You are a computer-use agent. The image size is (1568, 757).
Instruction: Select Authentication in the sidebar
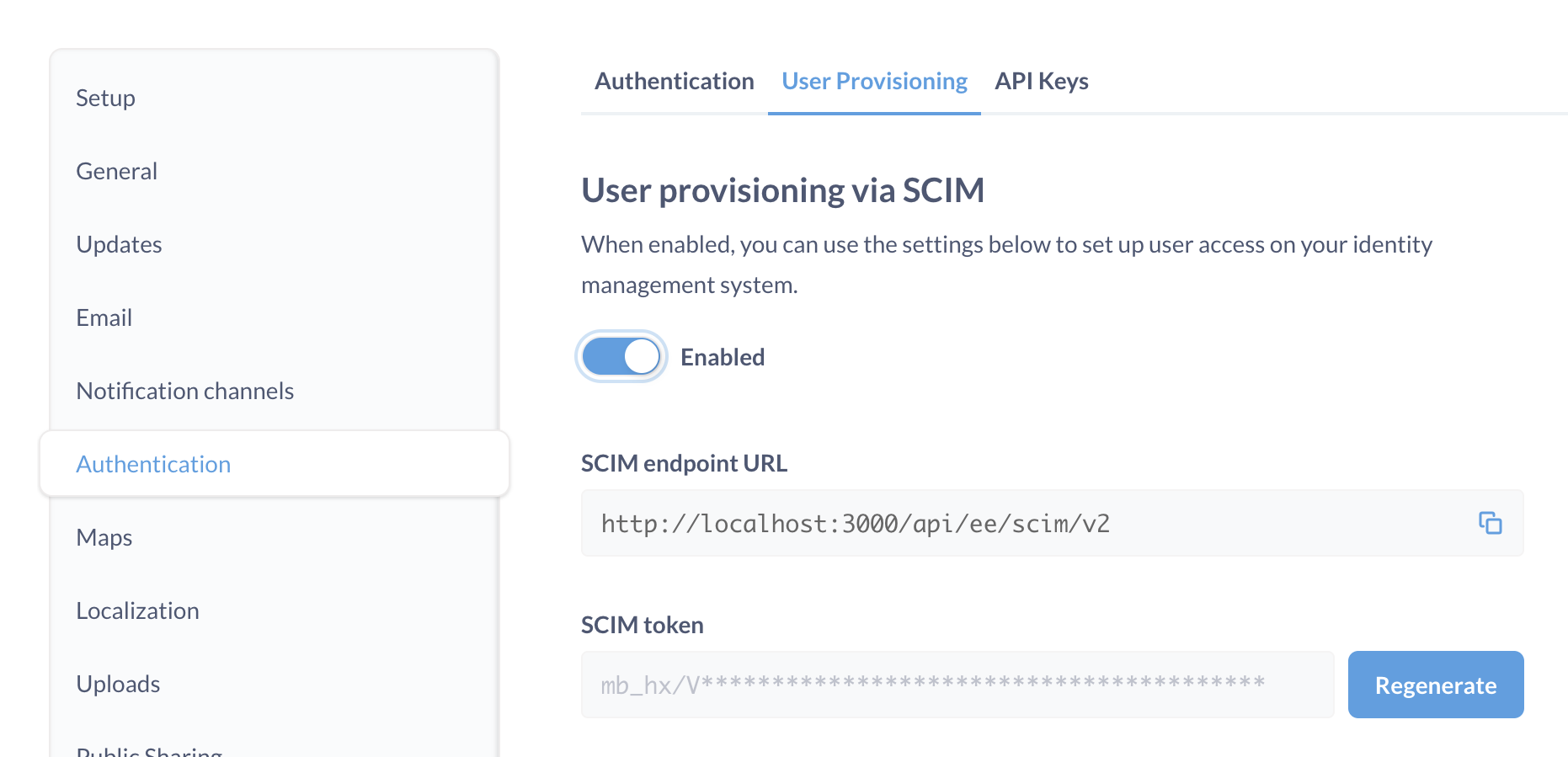point(153,465)
